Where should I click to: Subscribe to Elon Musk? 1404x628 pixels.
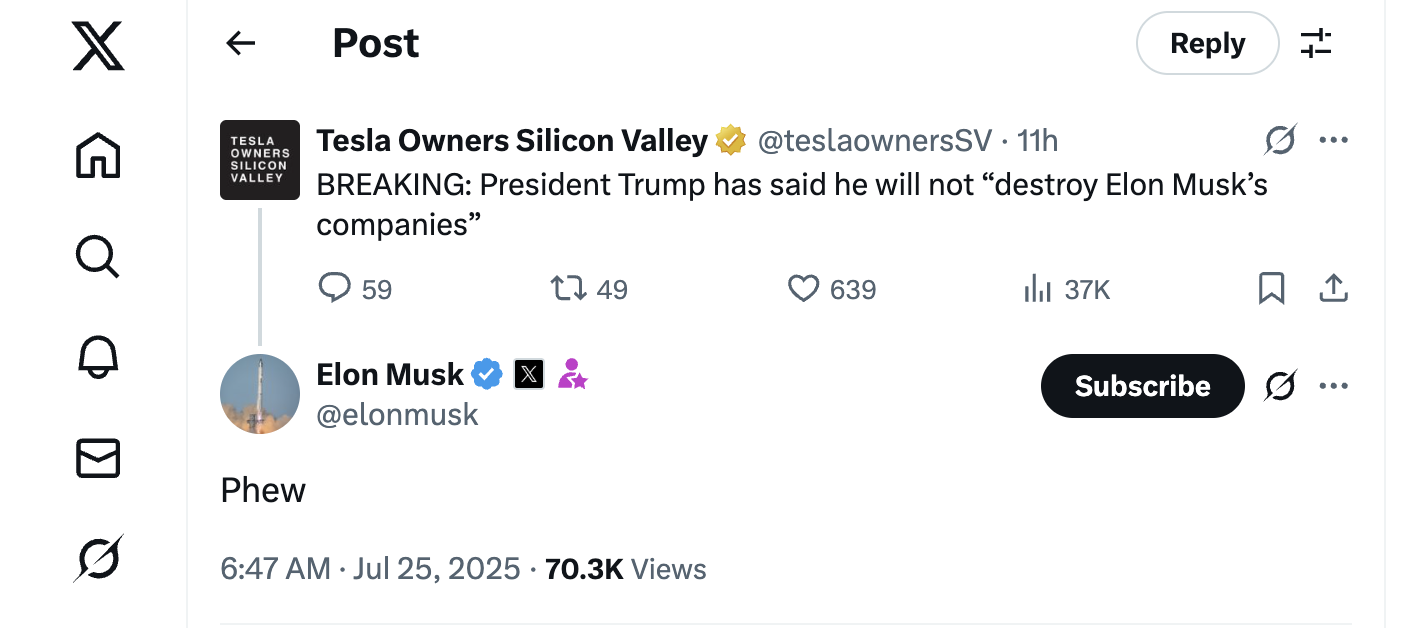click(1143, 386)
